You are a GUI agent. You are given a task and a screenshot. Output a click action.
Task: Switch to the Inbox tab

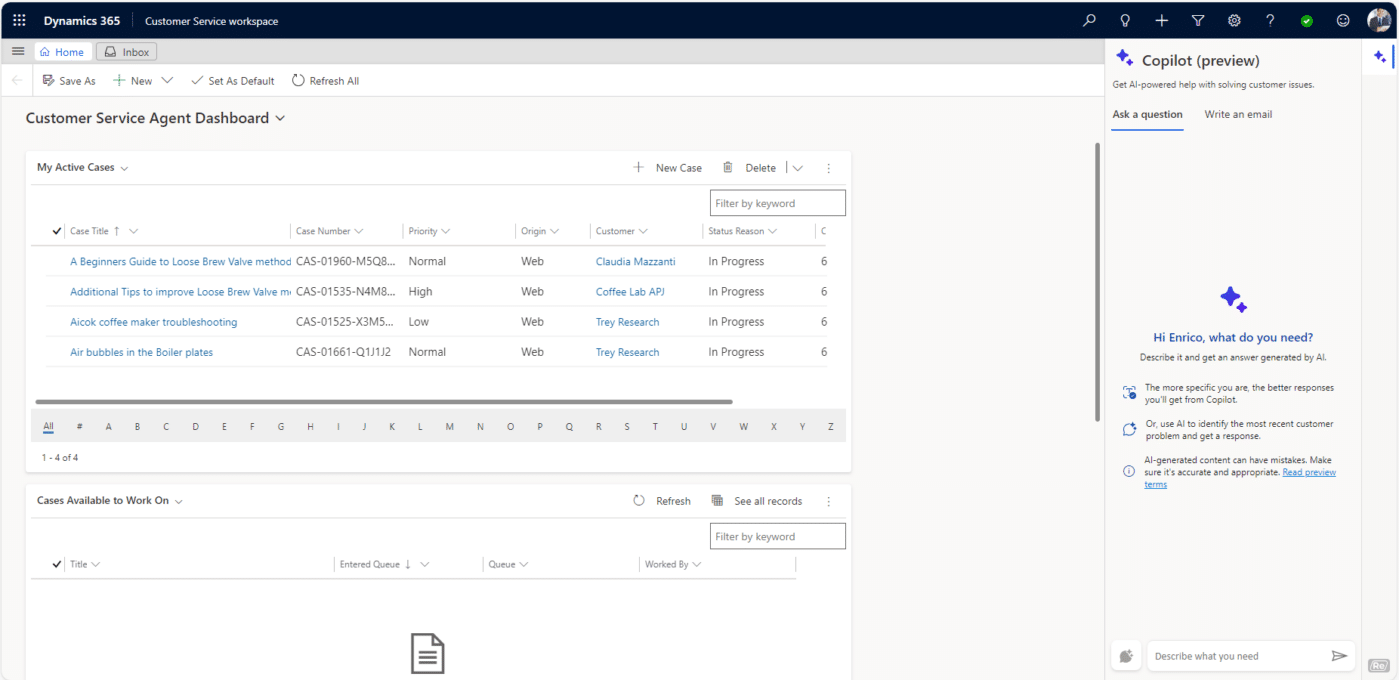tap(127, 52)
